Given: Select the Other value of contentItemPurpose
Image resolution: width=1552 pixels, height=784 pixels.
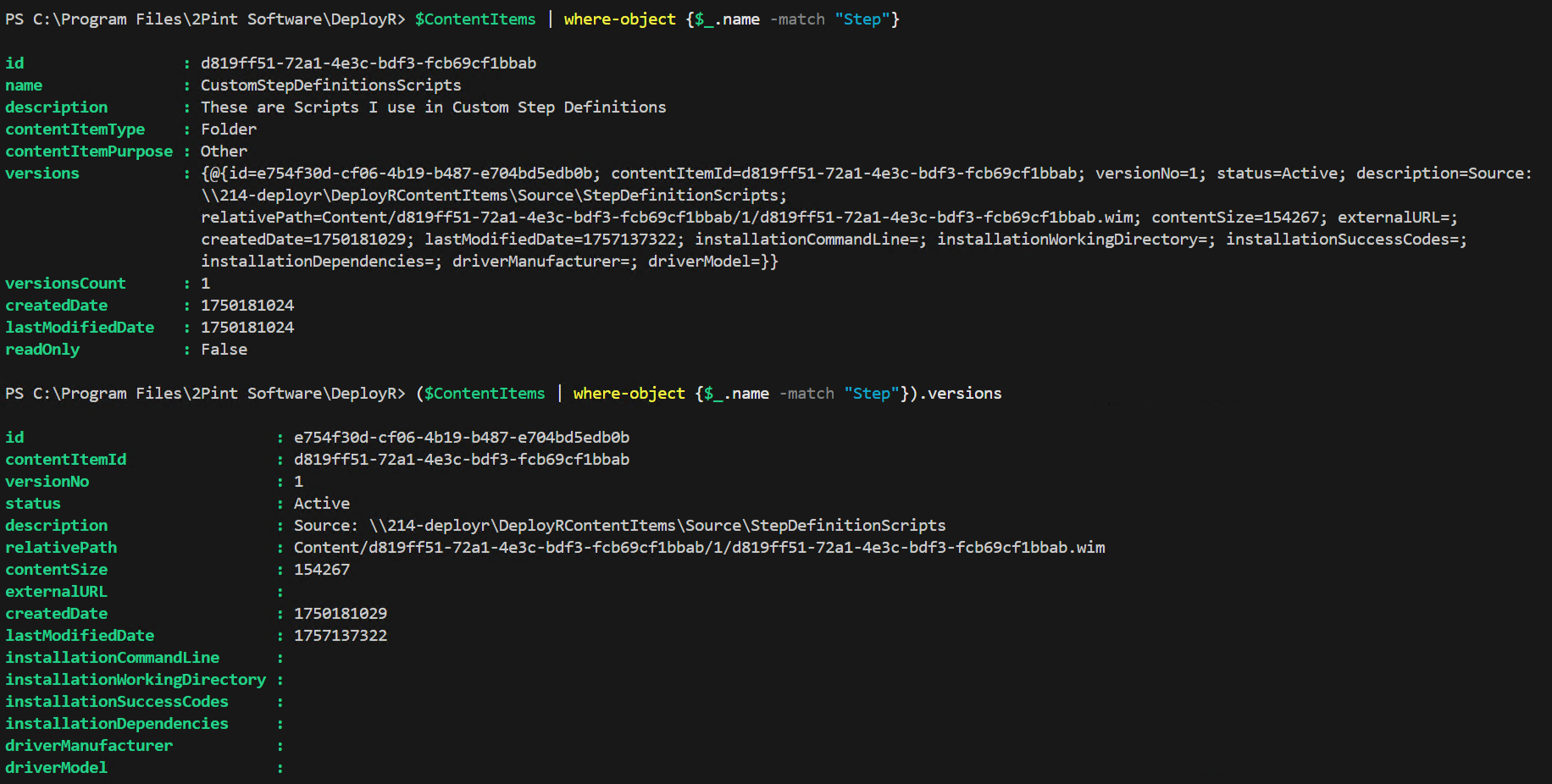Looking at the screenshot, I should [224, 152].
